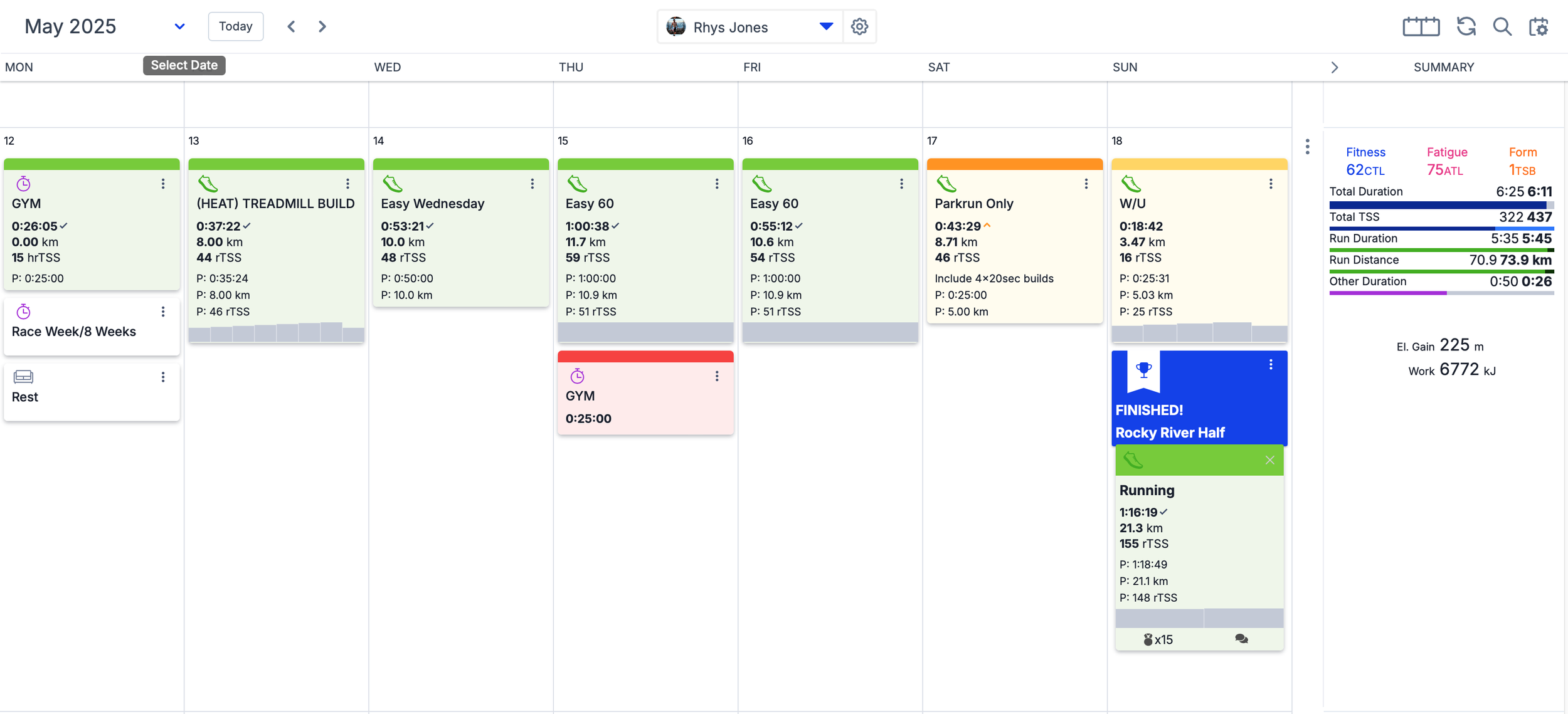Open calendar settings icon at top right
The height and width of the screenshot is (714, 1568).
[x=1539, y=26]
